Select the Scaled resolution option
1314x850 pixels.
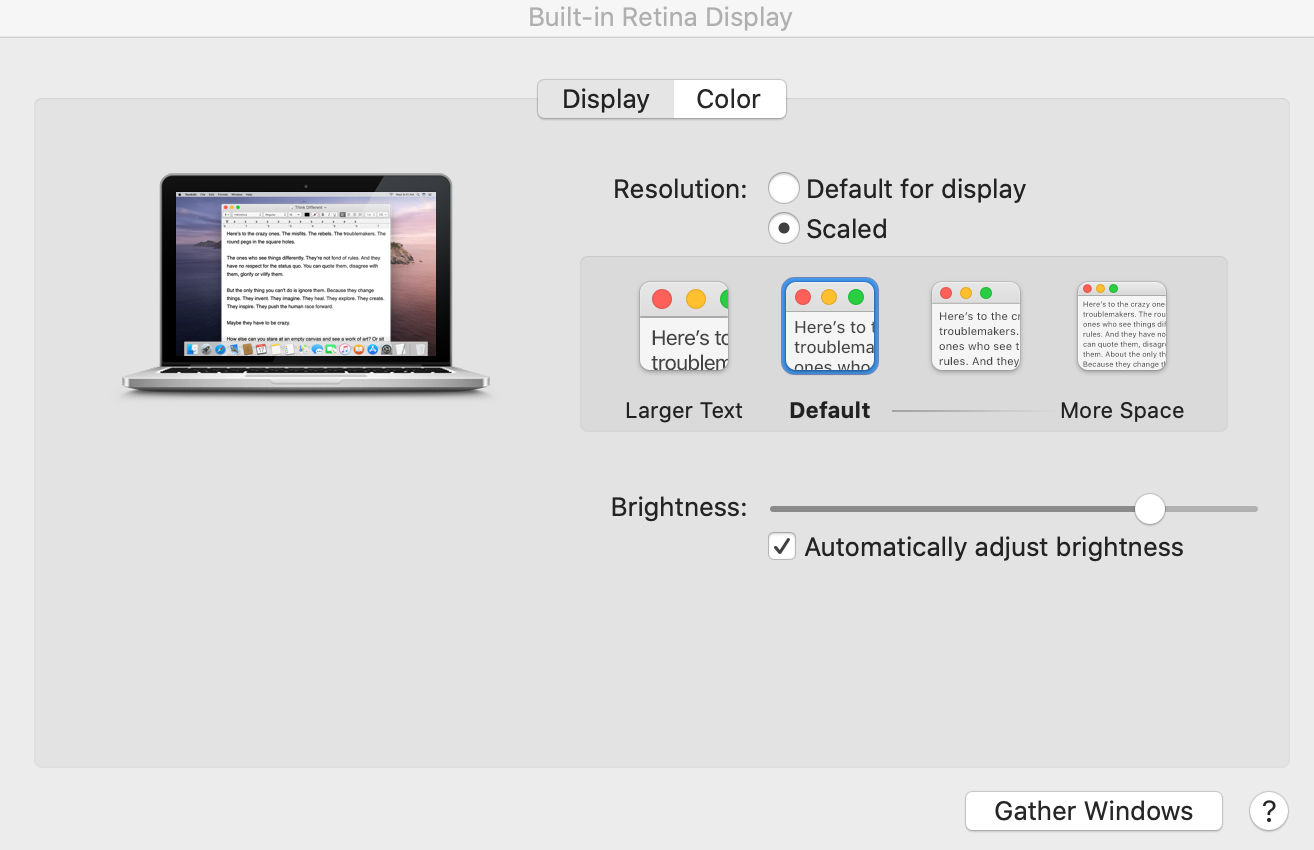(783, 229)
